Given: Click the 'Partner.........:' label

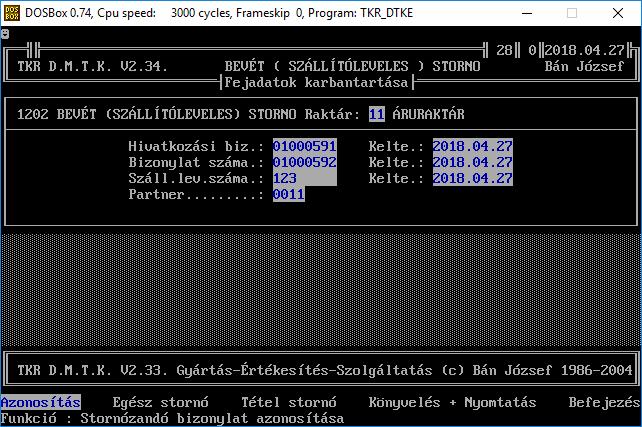Looking at the screenshot, I should pyautogui.click(x=196, y=194).
